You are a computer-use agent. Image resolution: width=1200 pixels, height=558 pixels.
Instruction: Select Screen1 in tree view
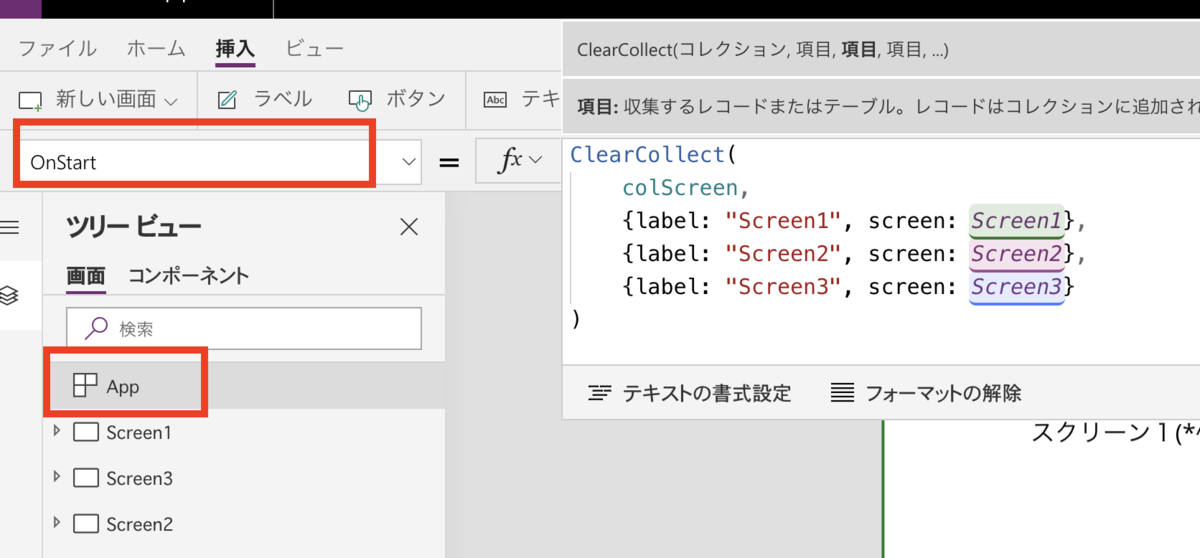[139, 433]
